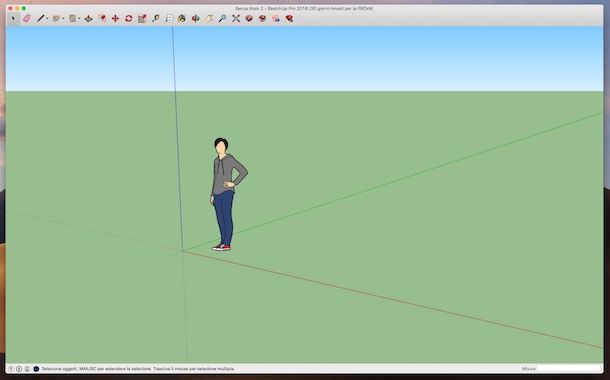The image size is (610, 380).
Task: Click the sign-in person status icon
Action: 27,369
